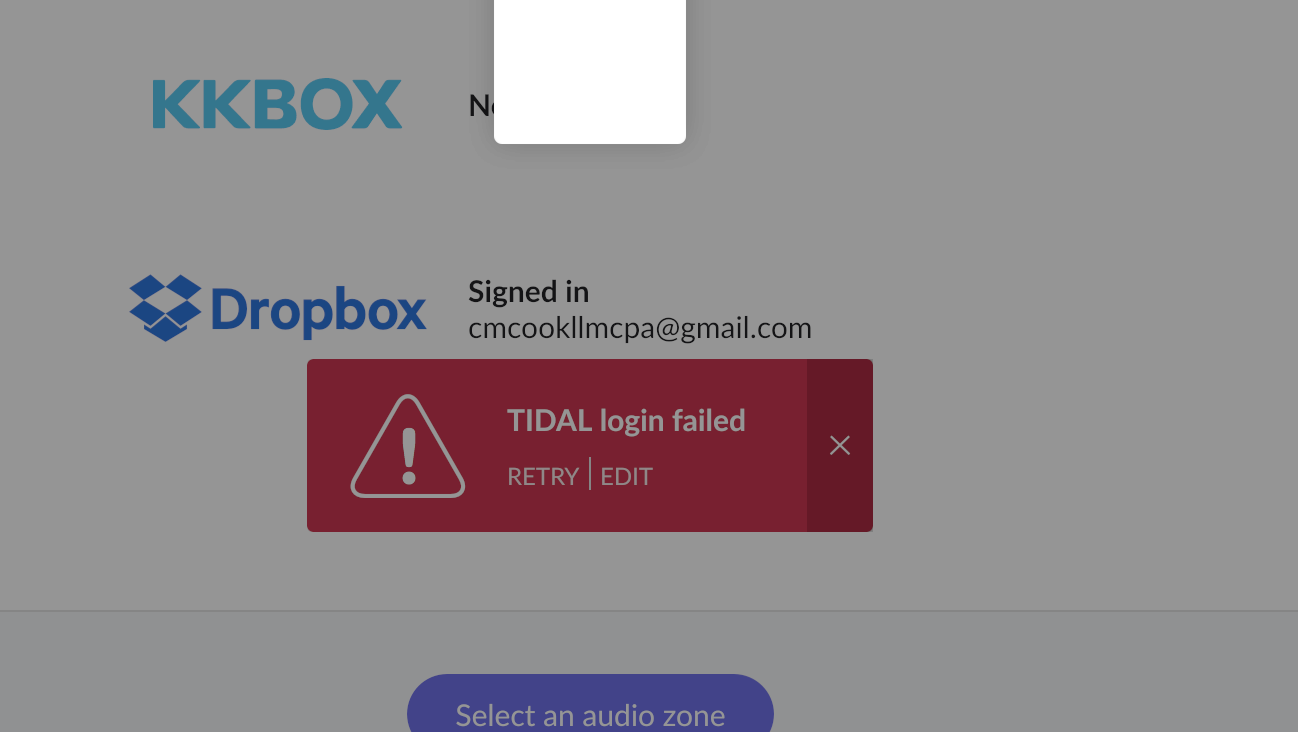Click the TIDAL login failed heading
The image size is (1298, 732).
click(x=626, y=420)
